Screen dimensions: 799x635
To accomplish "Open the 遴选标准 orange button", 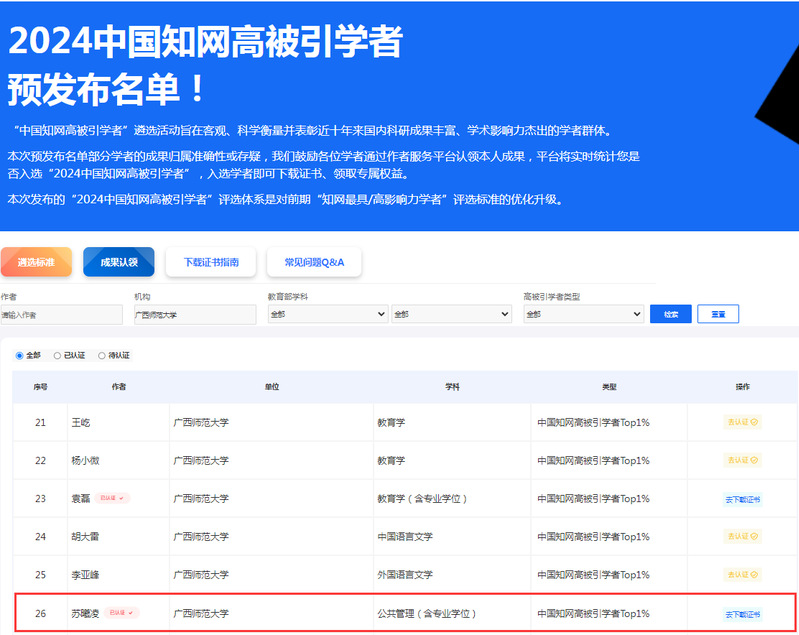I will pos(36,262).
